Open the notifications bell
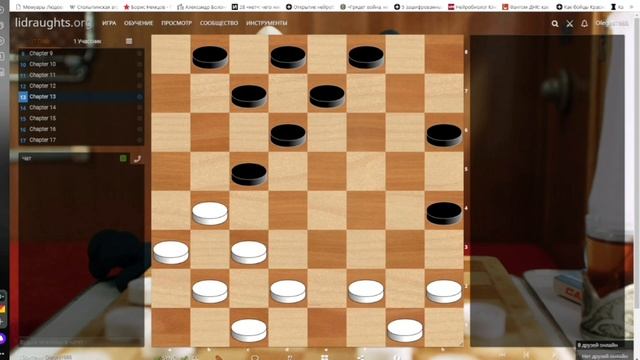Screen dimensions: 640x360 [584, 24]
